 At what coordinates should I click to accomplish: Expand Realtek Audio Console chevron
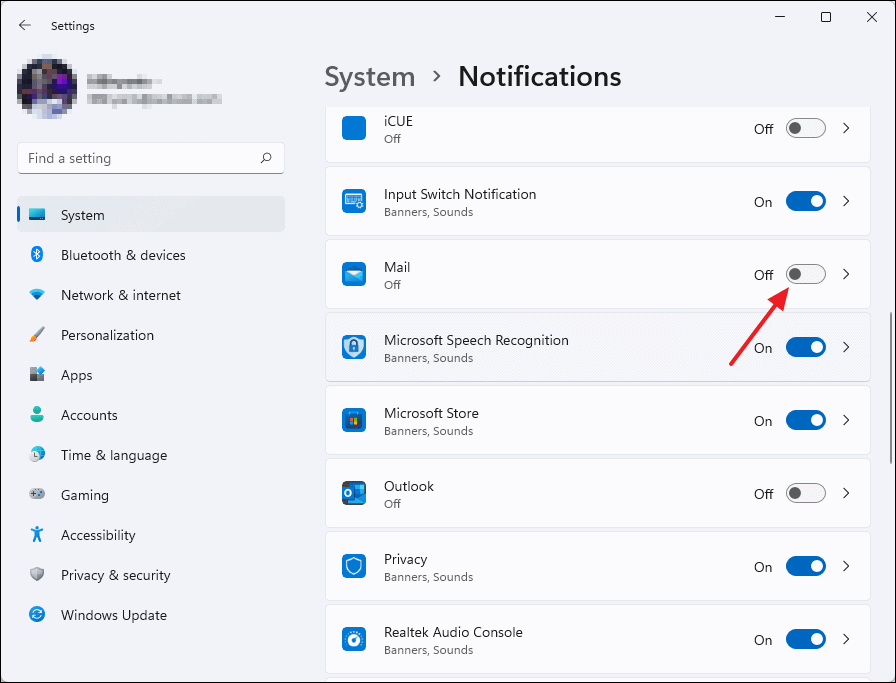(846, 639)
